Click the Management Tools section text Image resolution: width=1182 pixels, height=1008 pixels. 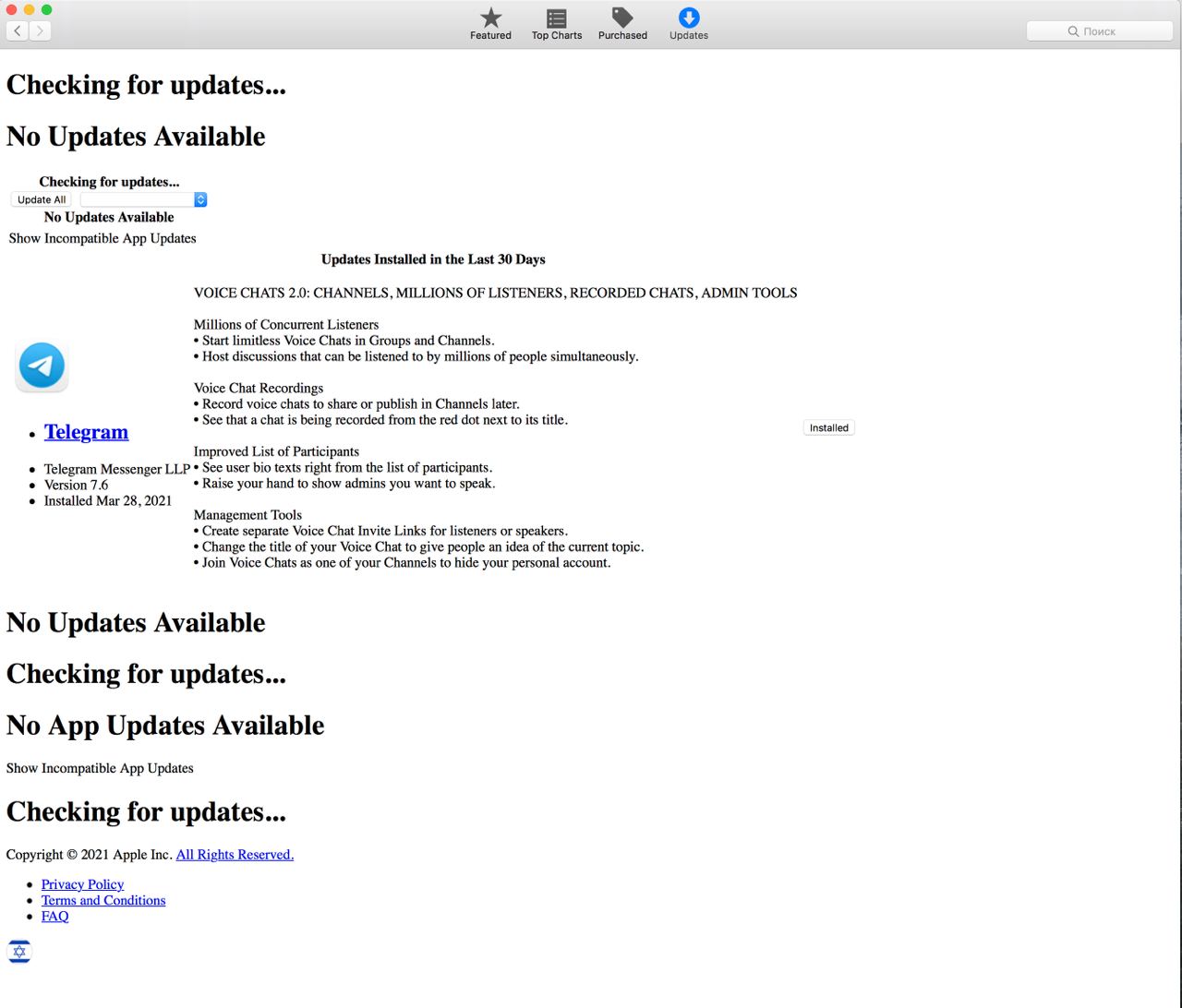click(x=247, y=515)
